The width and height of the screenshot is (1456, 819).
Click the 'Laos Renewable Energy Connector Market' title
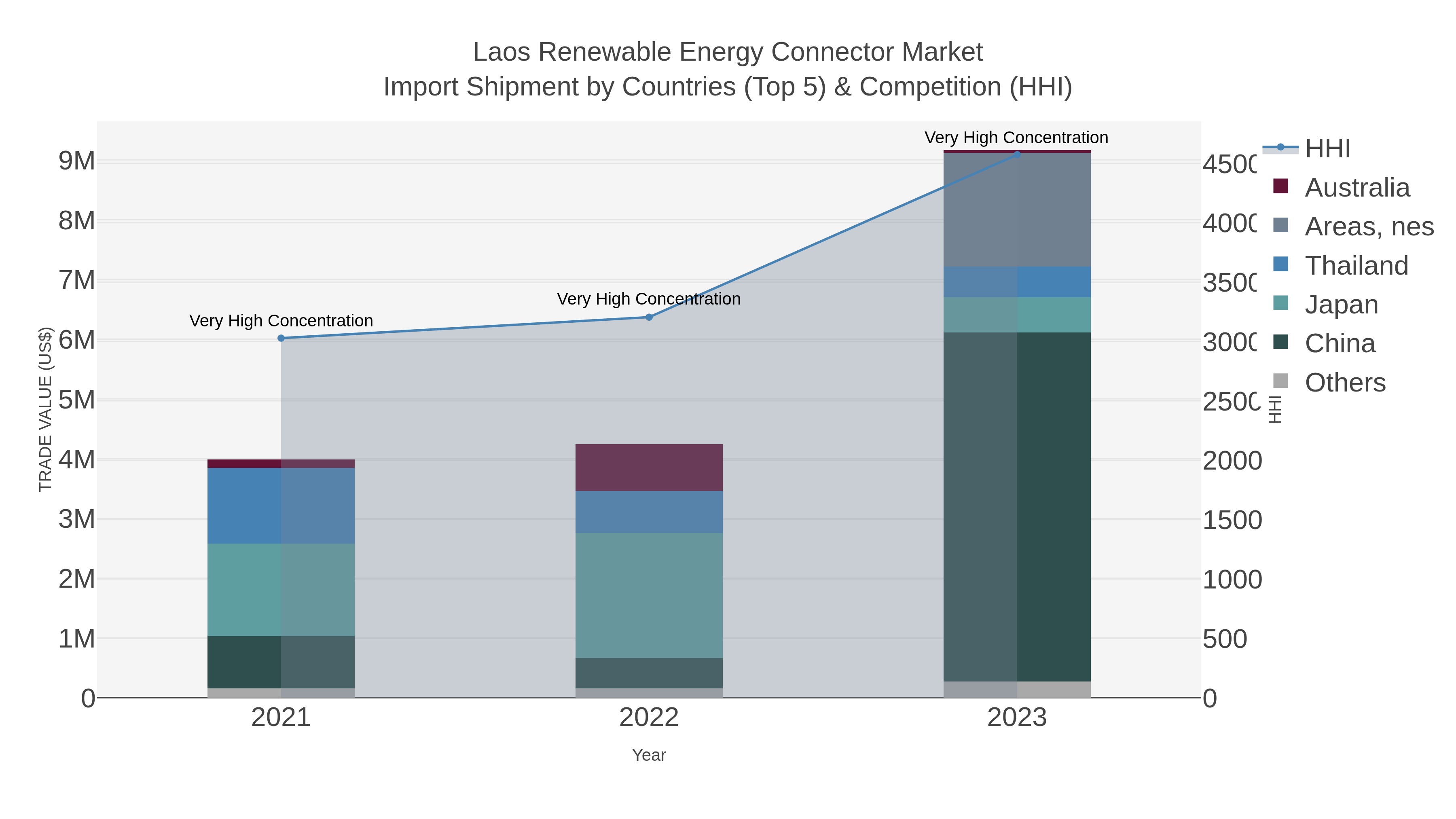(728, 52)
